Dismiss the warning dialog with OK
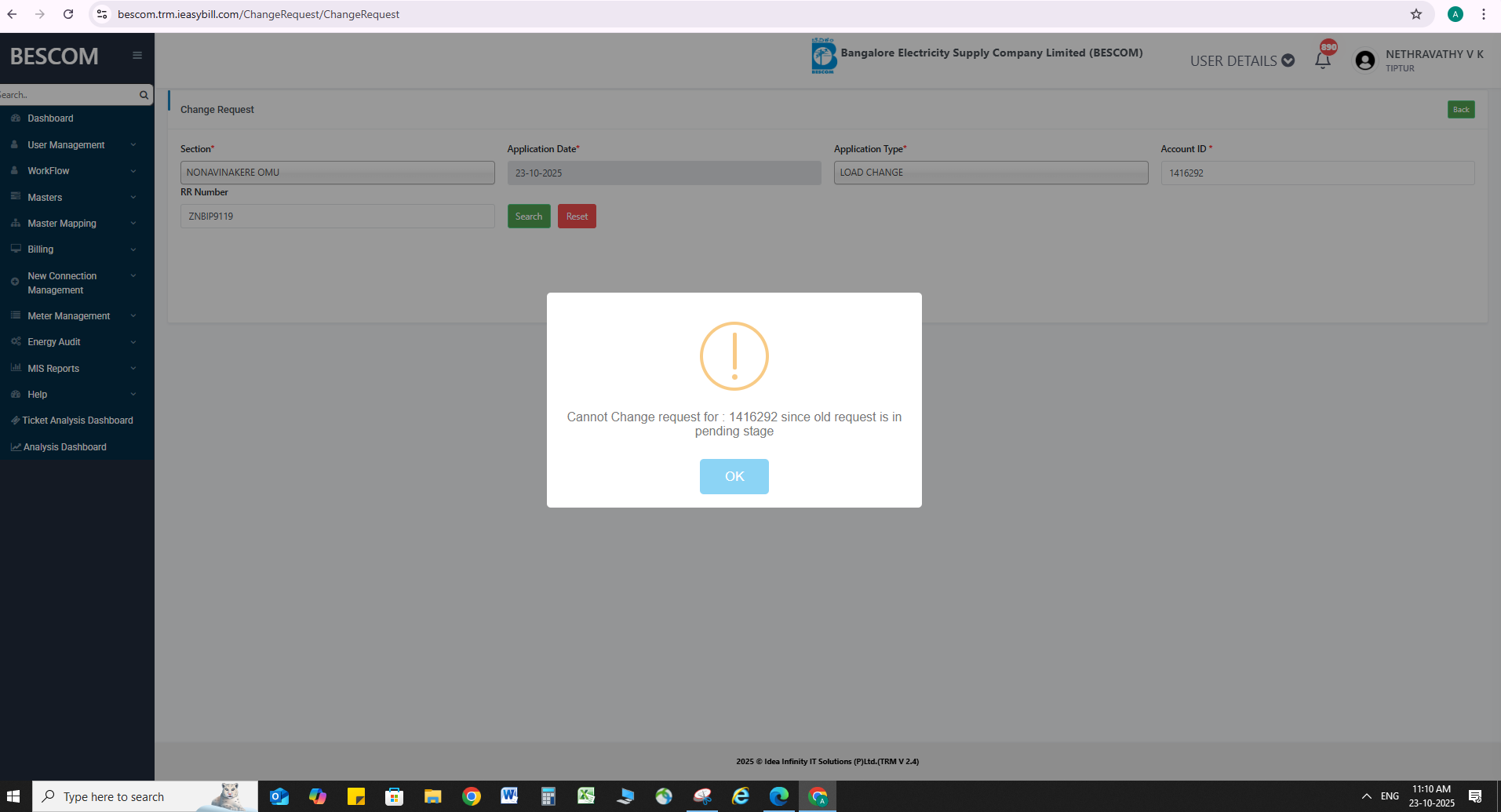 734,476
